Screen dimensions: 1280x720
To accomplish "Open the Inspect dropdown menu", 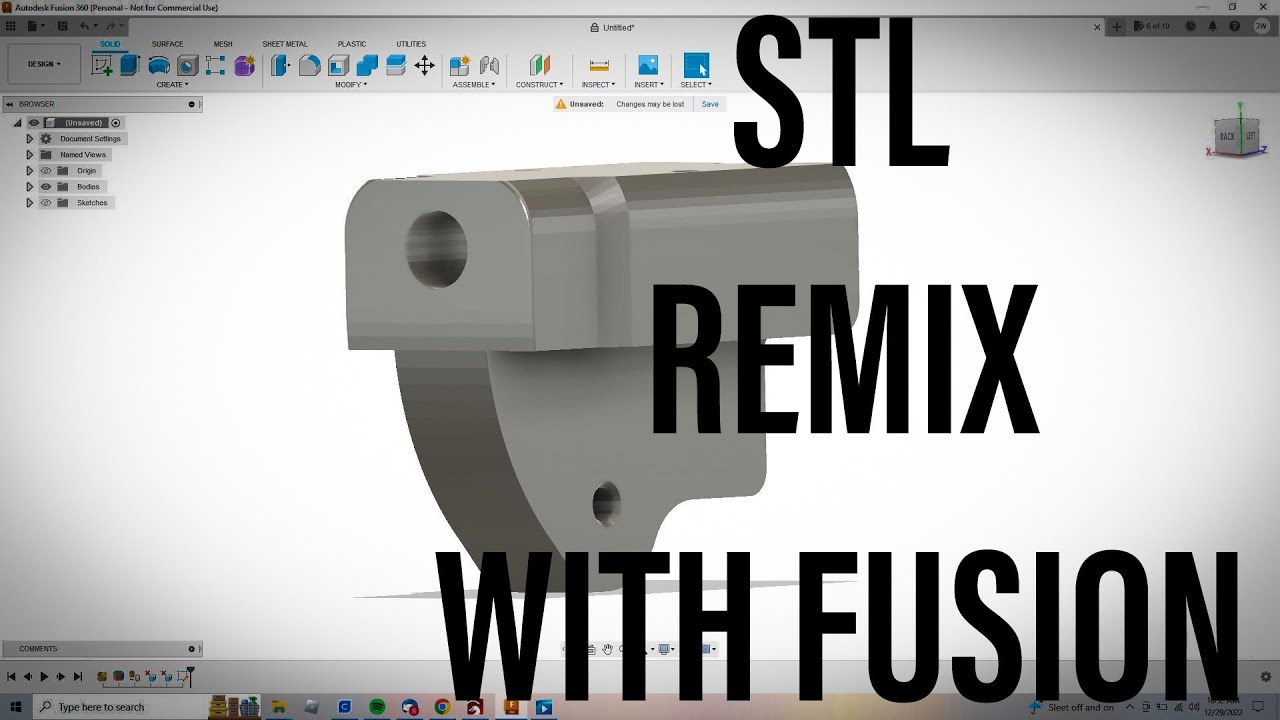I will 599,85.
